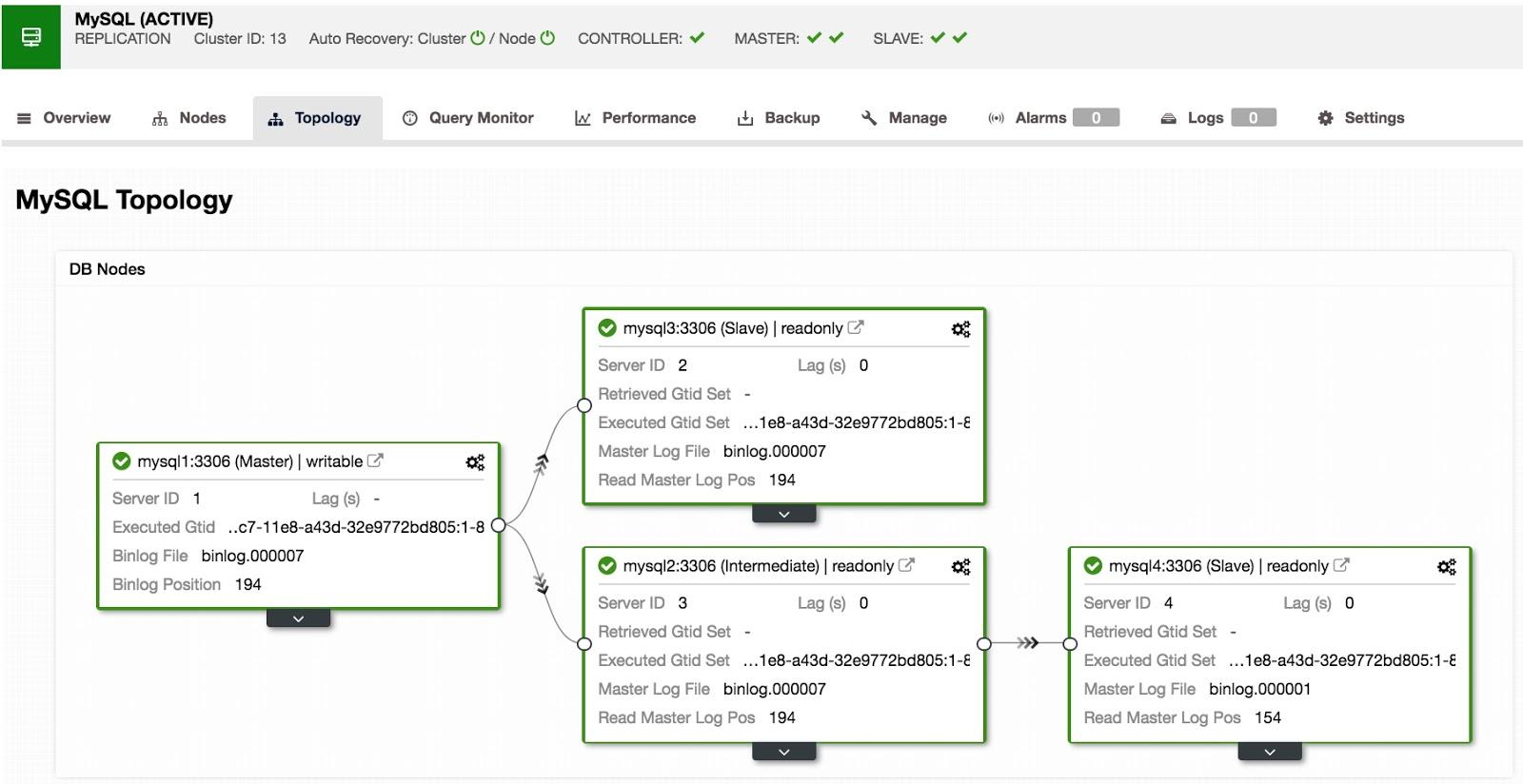Click mysql2 input connector circle
The height and width of the screenshot is (784, 1523).
tap(584, 644)
